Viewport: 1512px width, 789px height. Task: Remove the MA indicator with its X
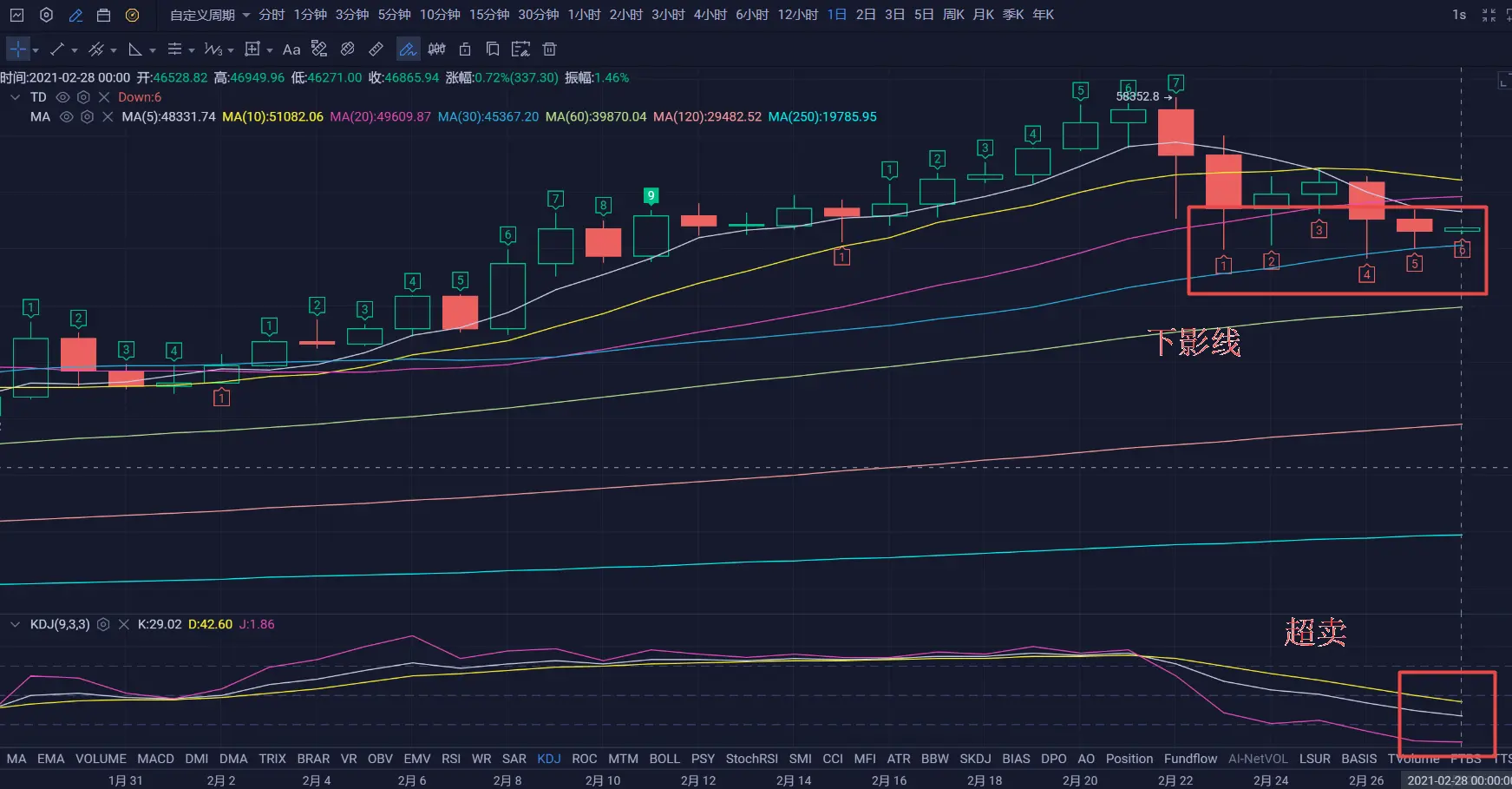pos(108,116)
